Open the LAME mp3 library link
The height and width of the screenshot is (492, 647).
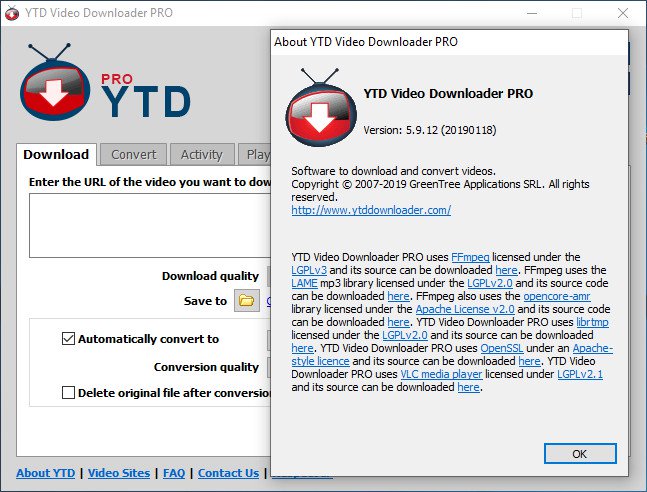tap(305, 283)
